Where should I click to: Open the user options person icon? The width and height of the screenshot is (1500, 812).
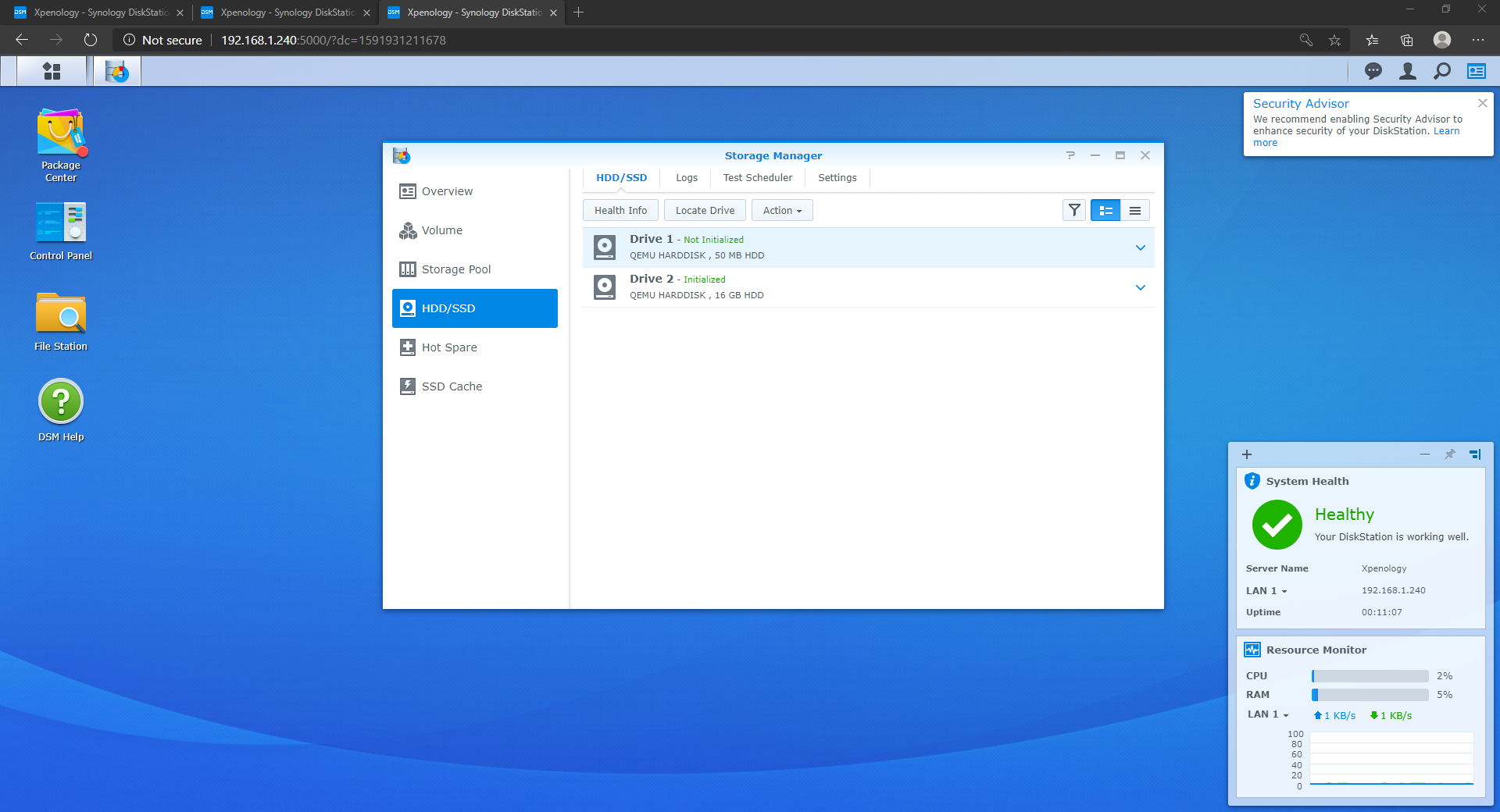[x=1408, y=71]
